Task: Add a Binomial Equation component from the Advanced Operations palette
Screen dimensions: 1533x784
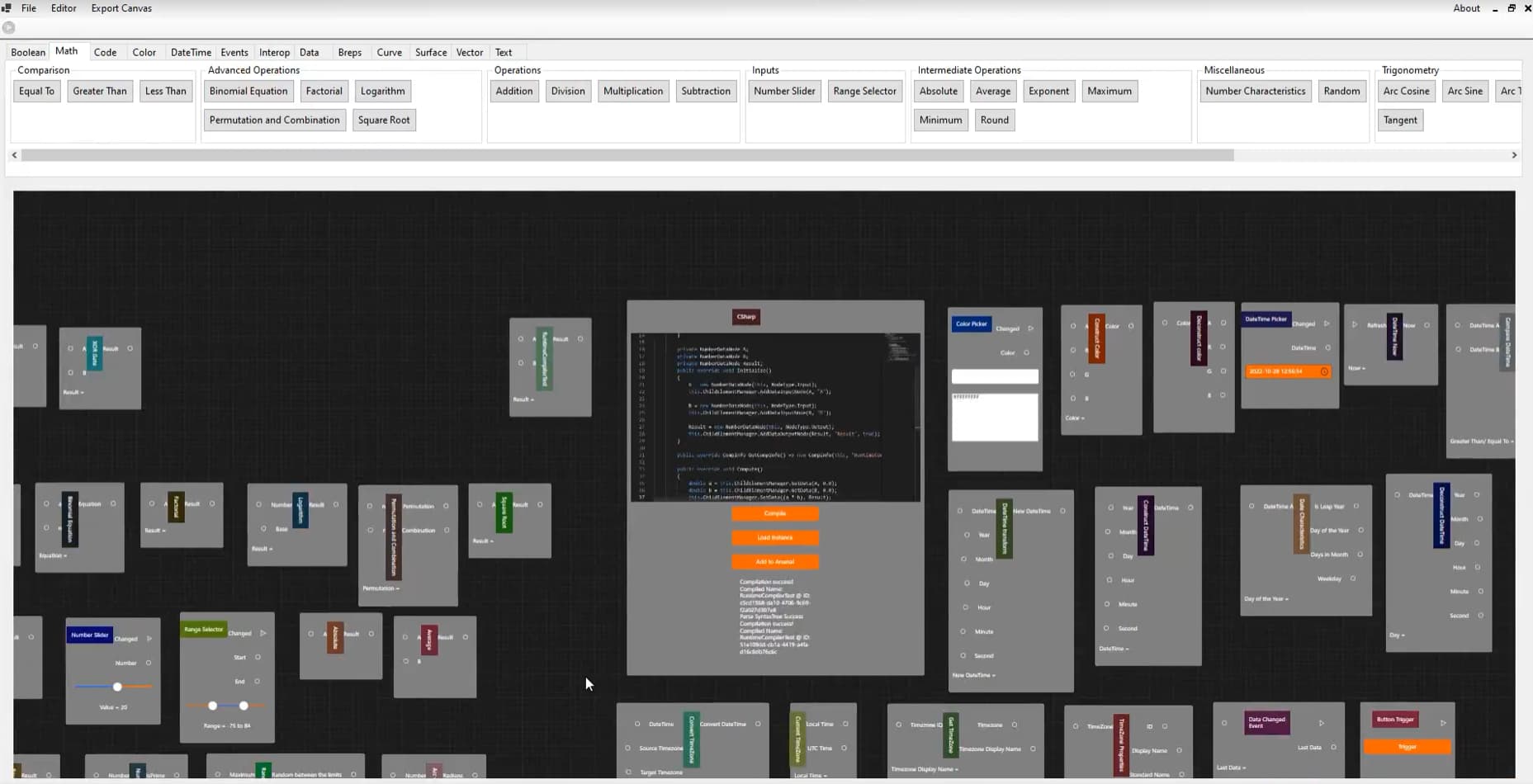Action: click(248, 91)
